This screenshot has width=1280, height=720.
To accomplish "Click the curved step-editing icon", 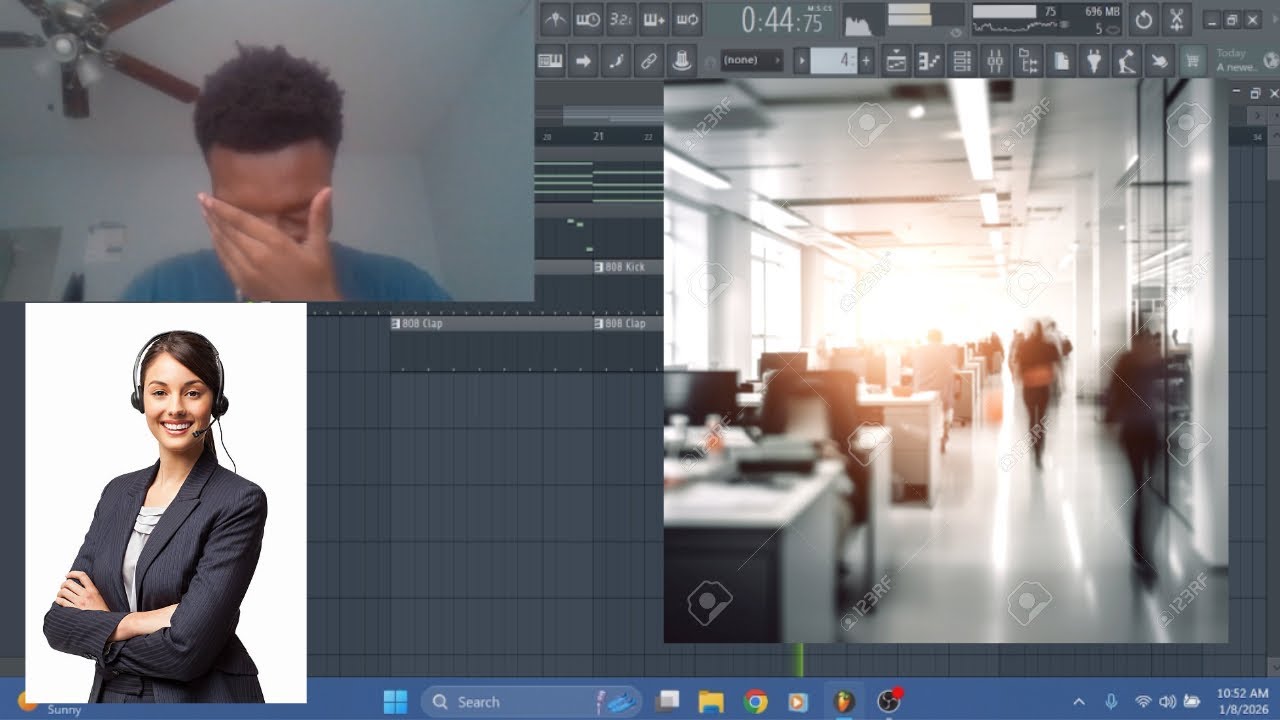I will [616, 61].
